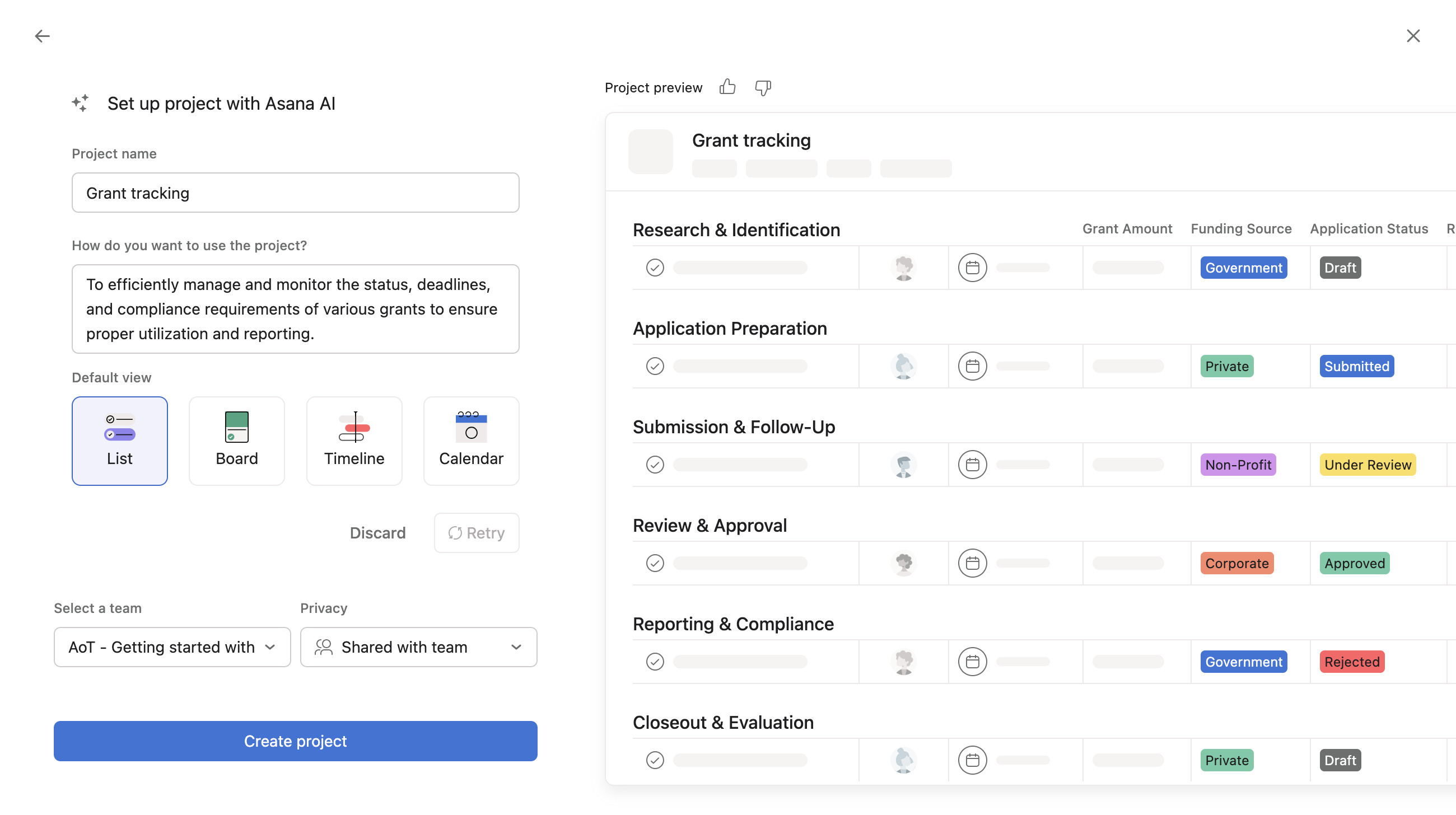This screenshot has height=815, width=1456.
Task: Open the Shared with team privacy dropdown
Action: [x=418, y=647]
